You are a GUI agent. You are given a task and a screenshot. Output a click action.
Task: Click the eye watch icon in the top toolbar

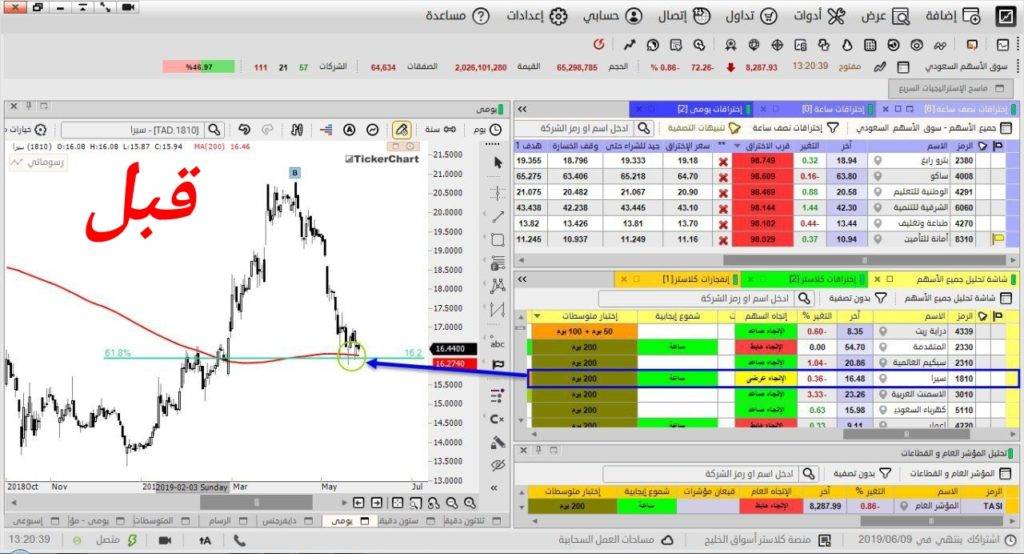917,44
